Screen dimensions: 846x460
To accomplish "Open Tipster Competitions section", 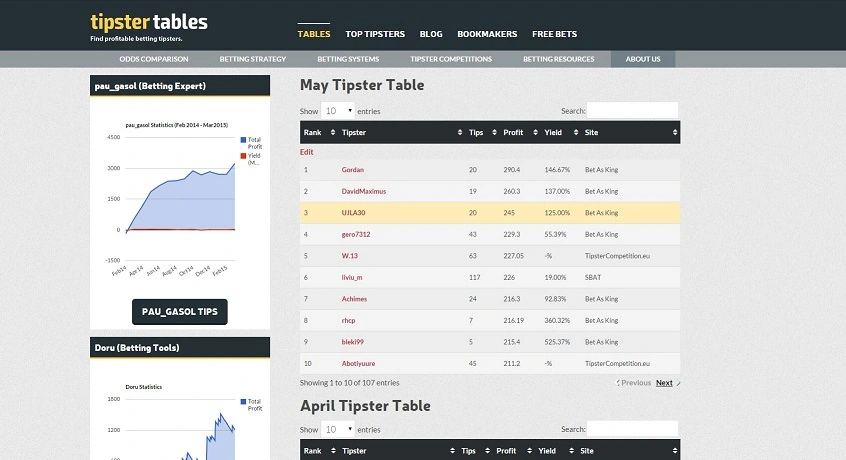I will (x=451, y=59).
